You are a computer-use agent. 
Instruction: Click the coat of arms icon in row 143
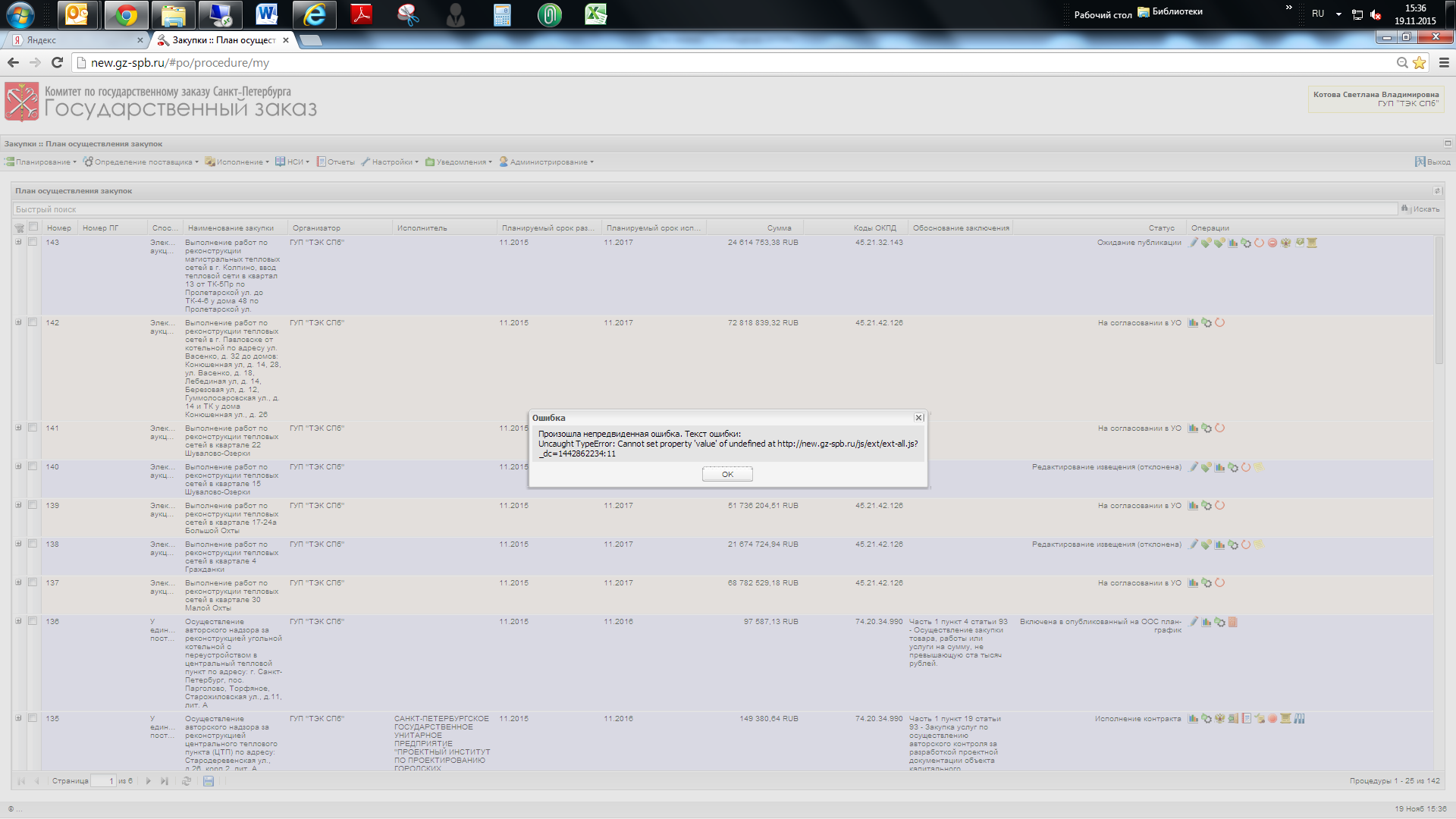pos(1285,243)
